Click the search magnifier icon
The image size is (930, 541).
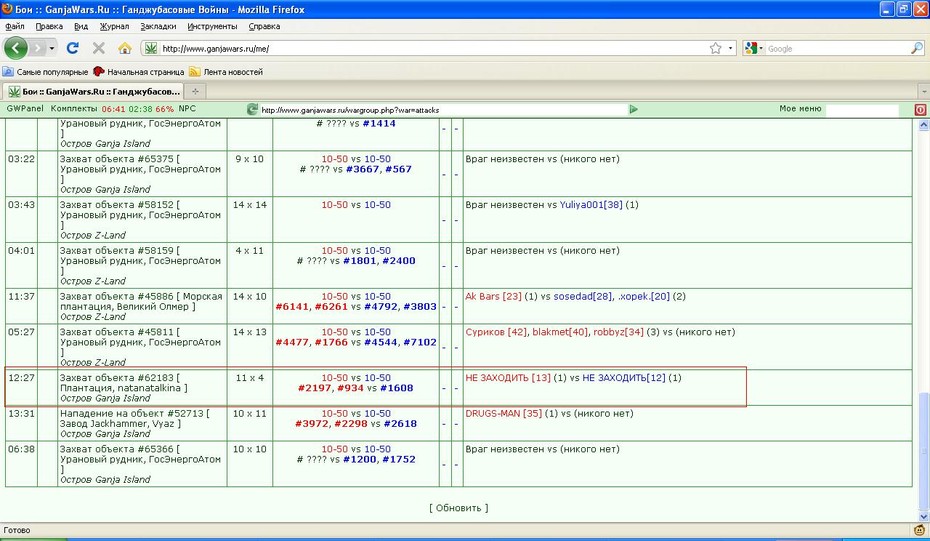pos(917,49)
